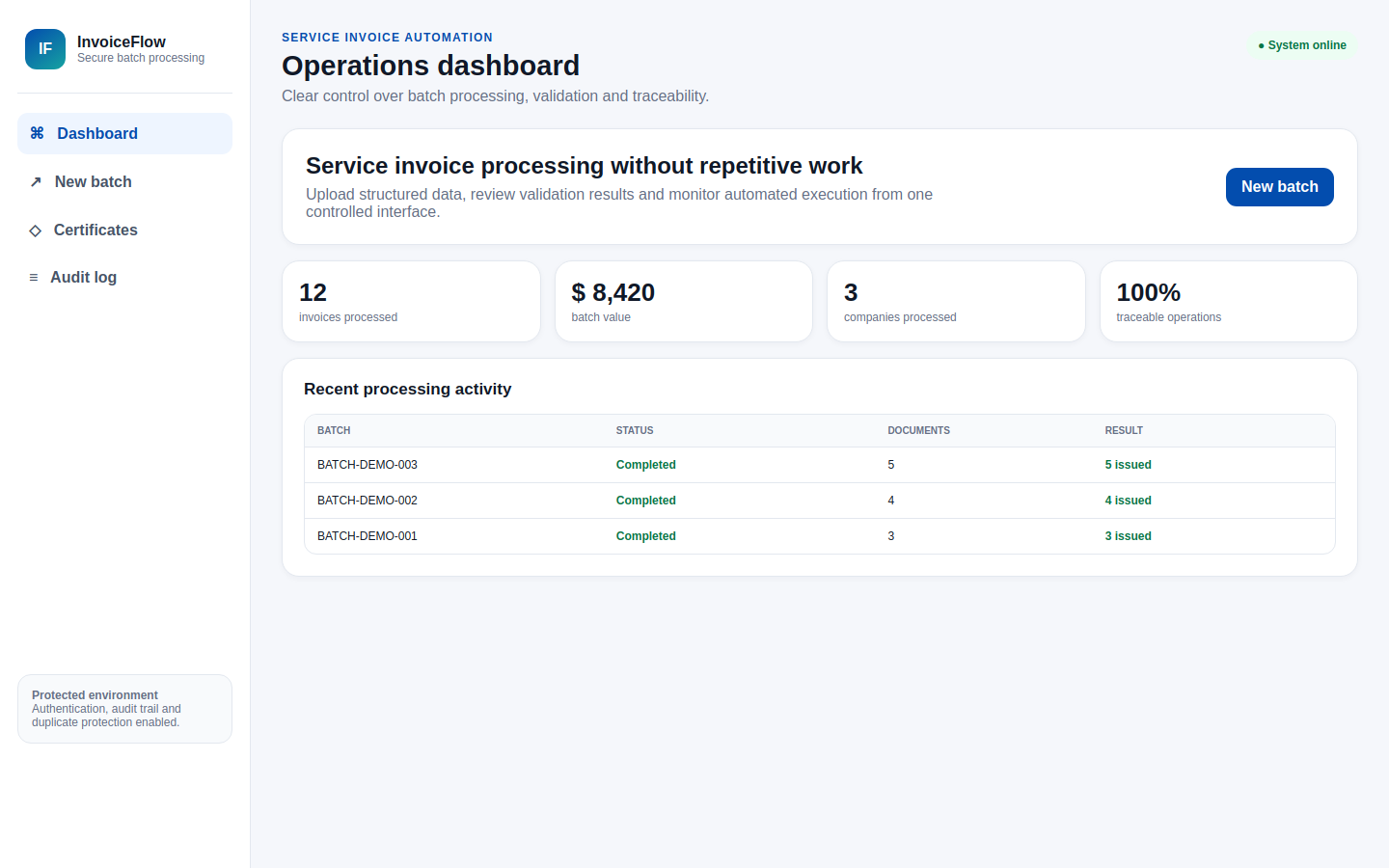Select the BATCH-DEMO-003 row name
1389x868 pixels.
pos(368,465)
